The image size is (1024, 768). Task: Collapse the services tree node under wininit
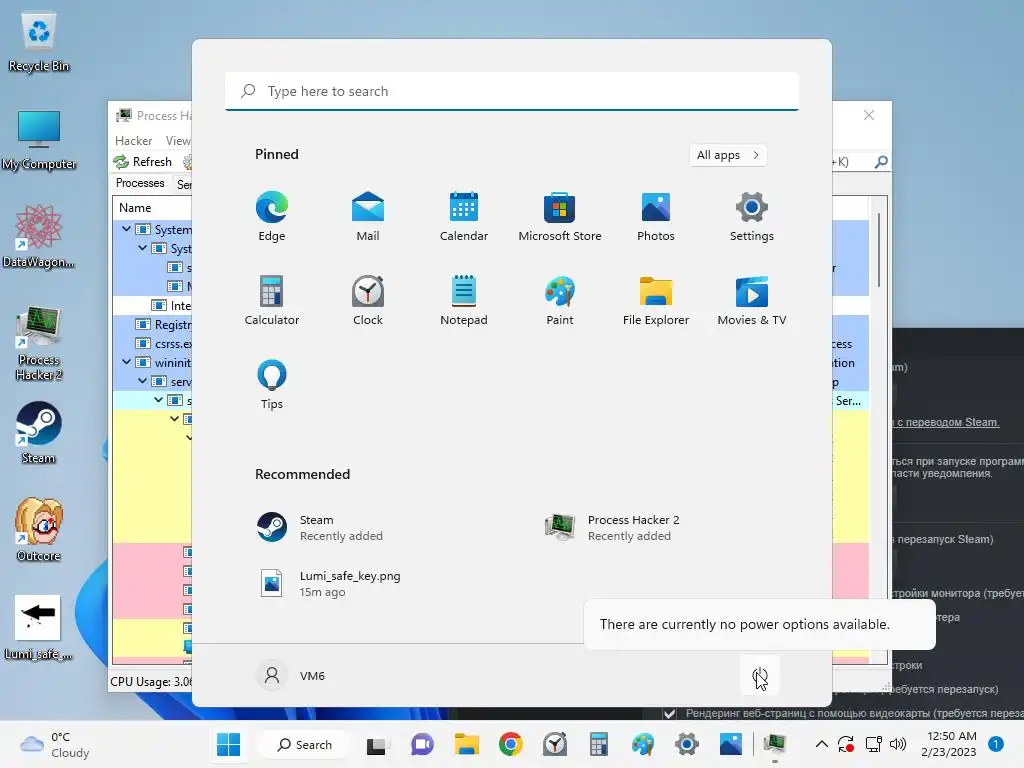142,381
